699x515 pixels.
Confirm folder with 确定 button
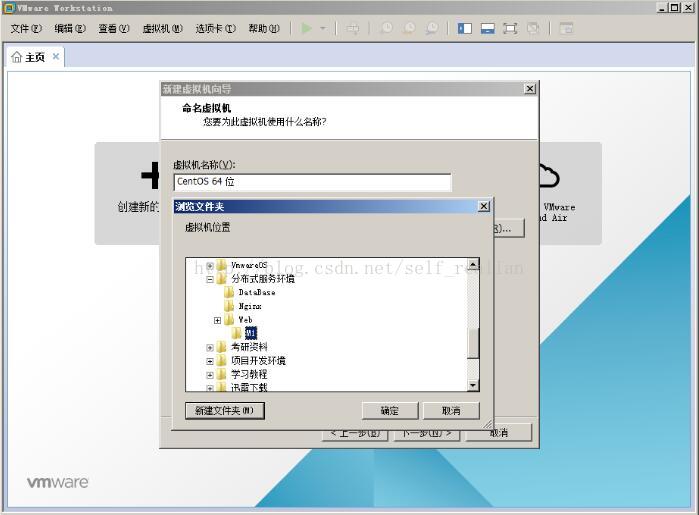(390, 411)
